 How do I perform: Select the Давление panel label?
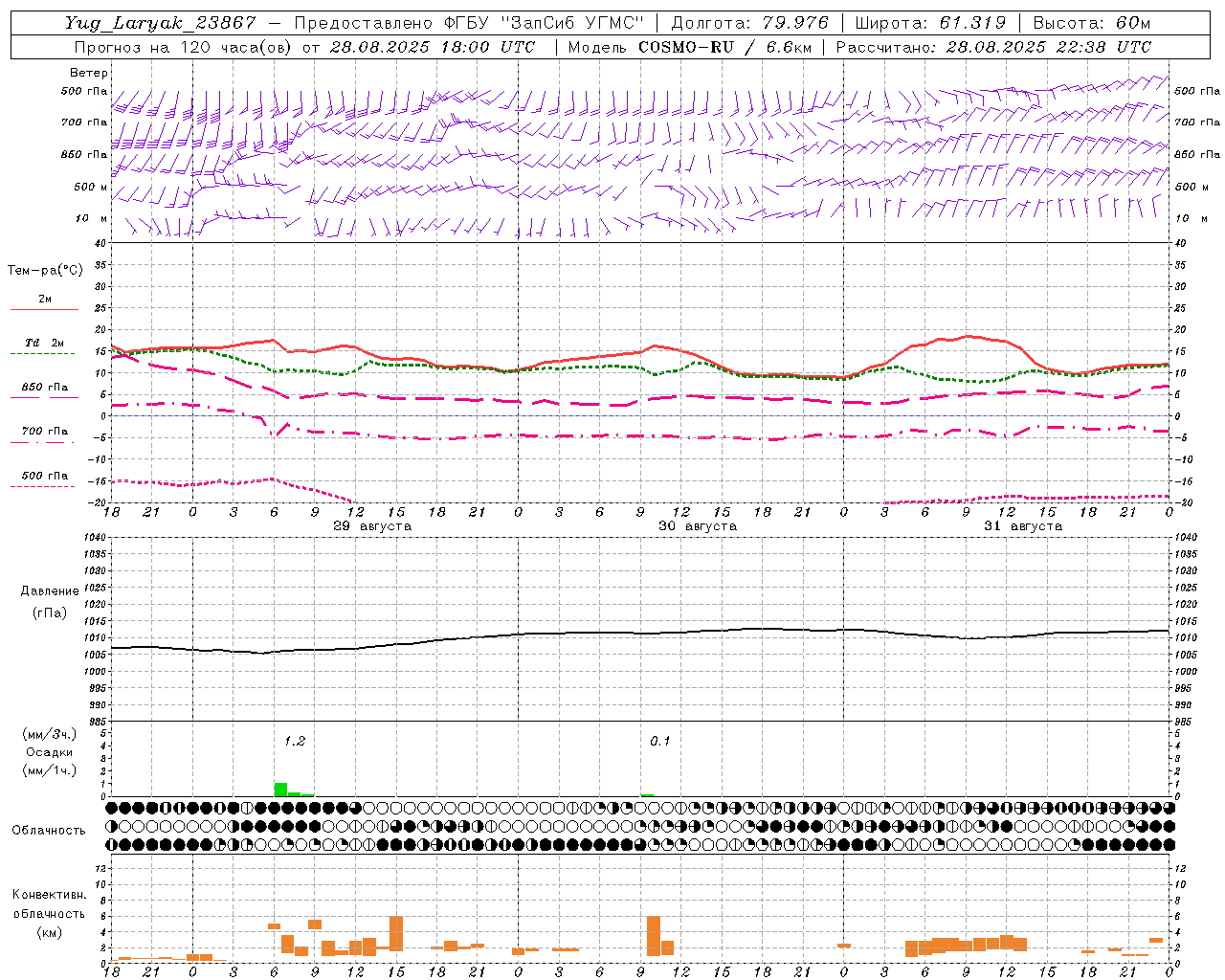click(x=50, y=591)
